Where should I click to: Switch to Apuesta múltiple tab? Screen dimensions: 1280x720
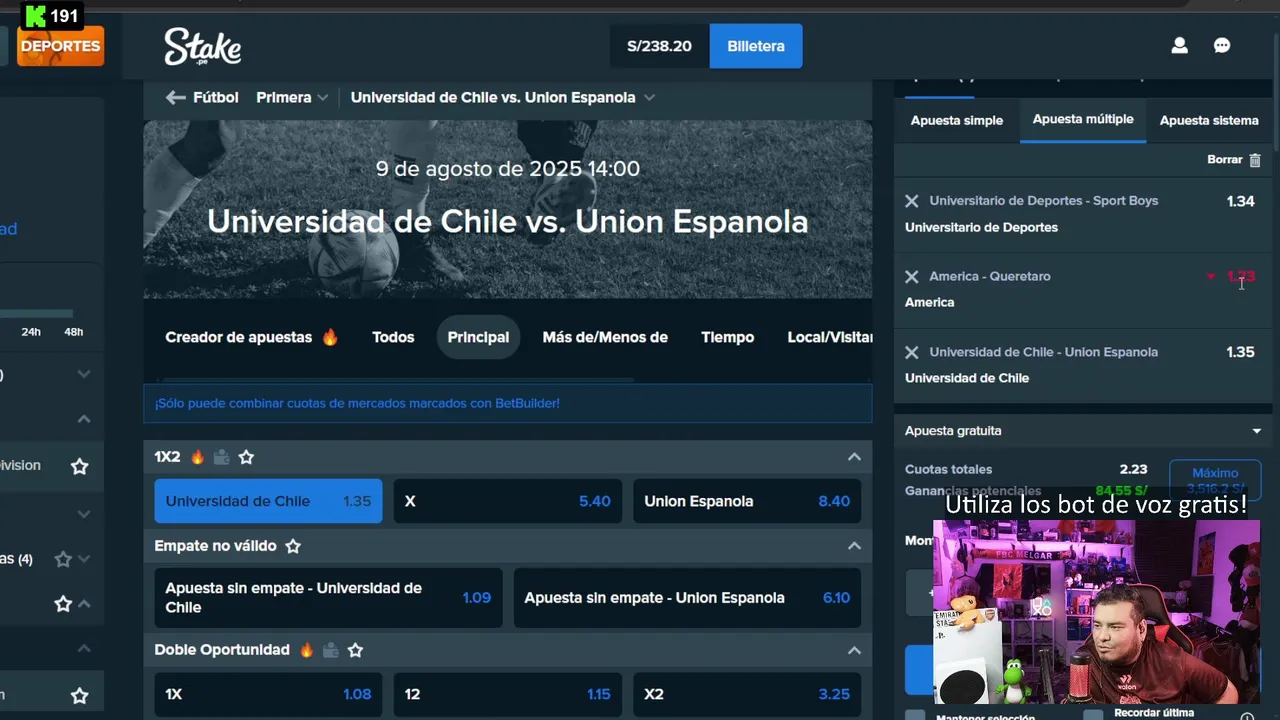(x=1083, y=120)
